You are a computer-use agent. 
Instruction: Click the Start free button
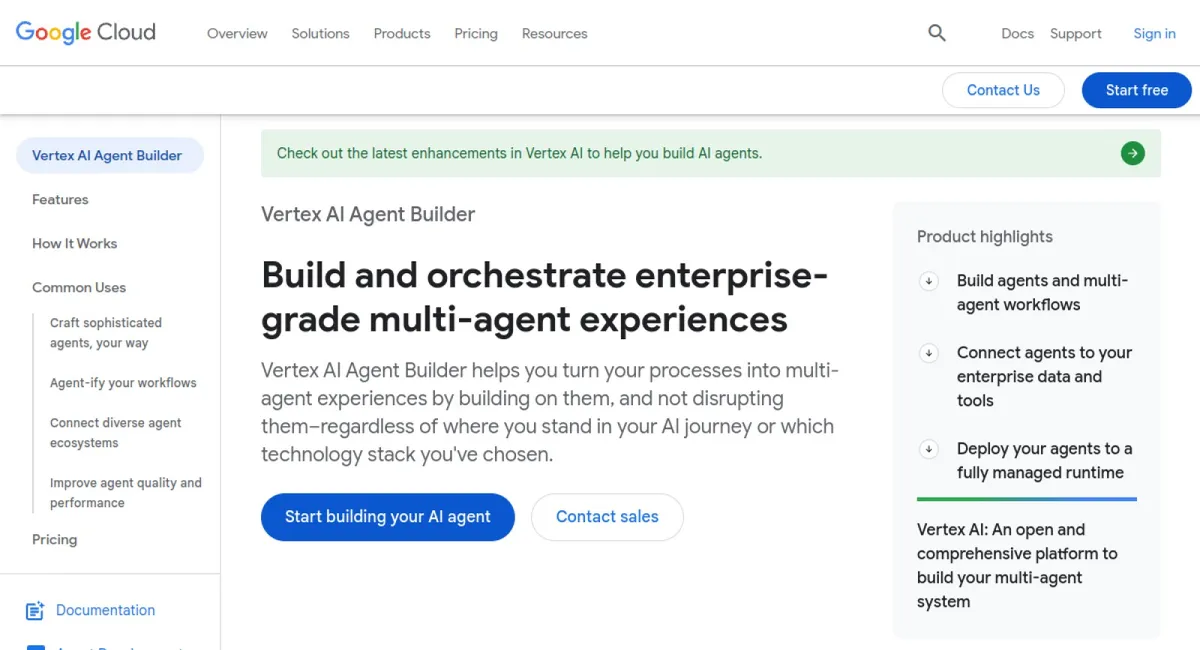(1137, 90)
